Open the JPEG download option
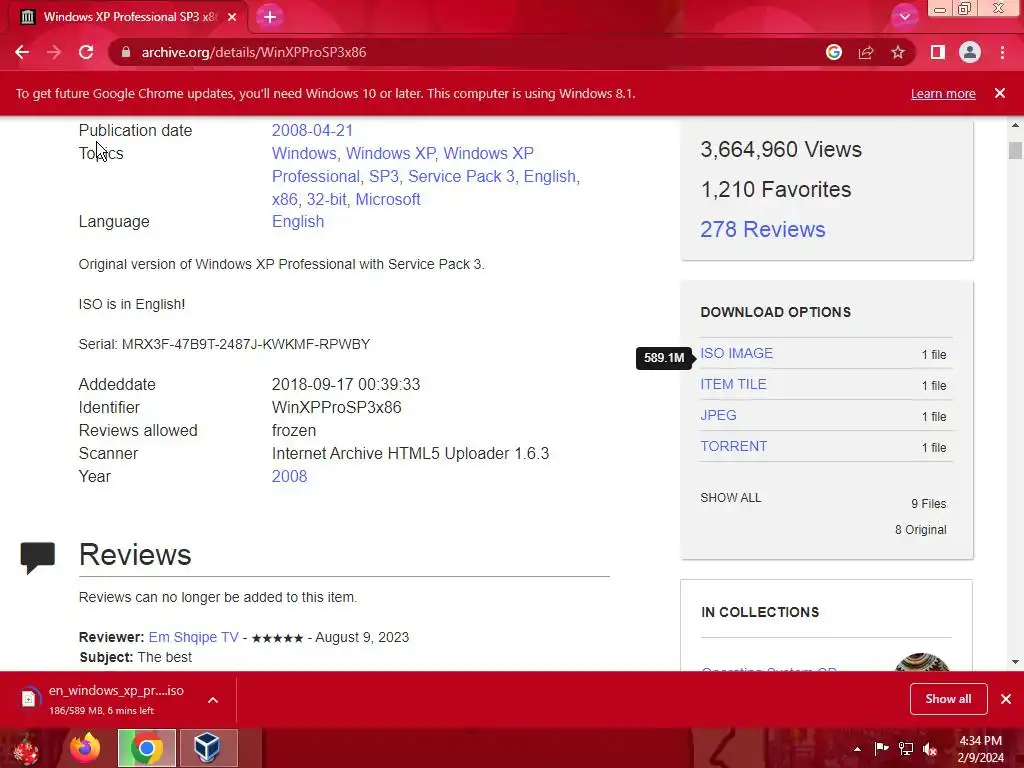Image resolution: width=1024 pixels, height=768 pixels. (x=718, y=415)
